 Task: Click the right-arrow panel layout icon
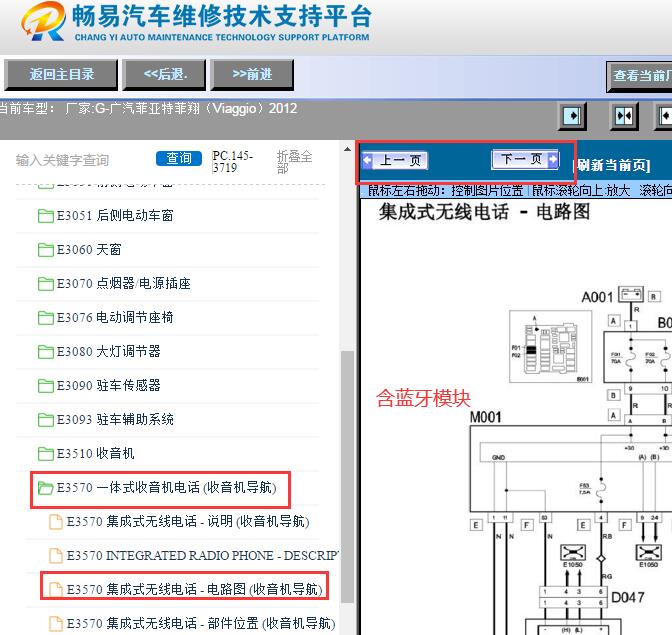coord(573,116)
